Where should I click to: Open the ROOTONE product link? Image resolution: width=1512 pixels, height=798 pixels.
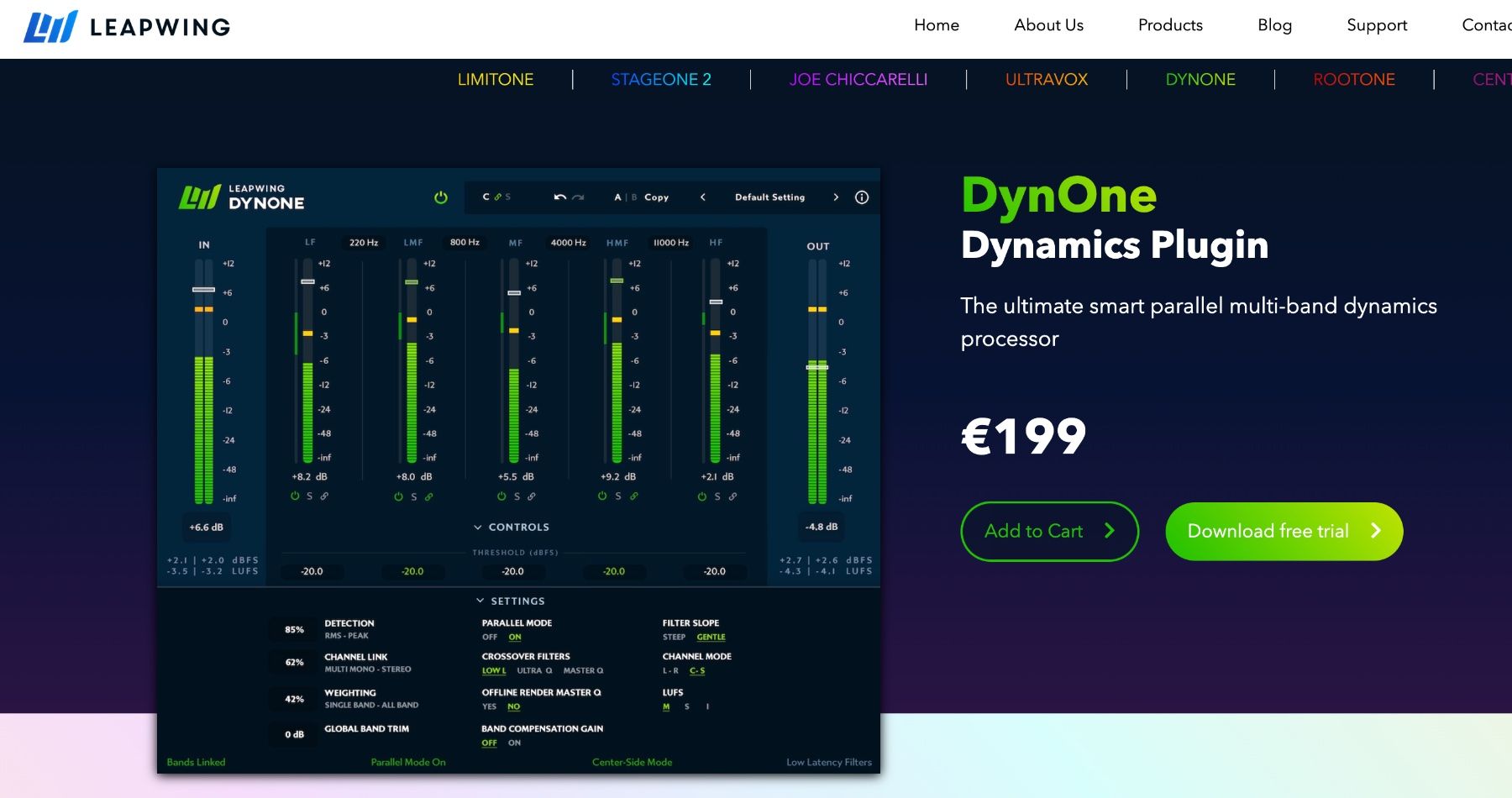click(x=1354, y=79)
